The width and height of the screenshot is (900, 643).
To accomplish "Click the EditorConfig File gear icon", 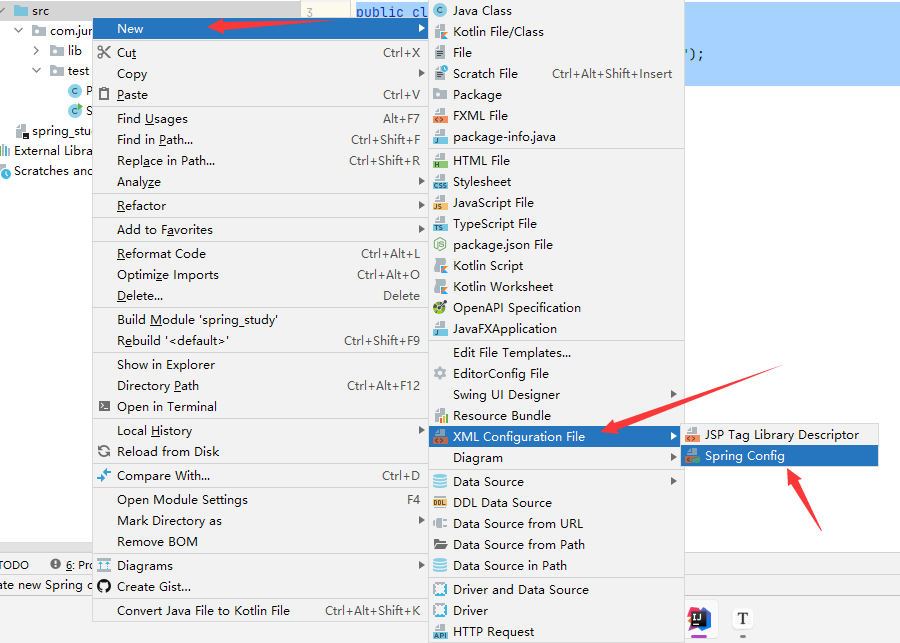I will click(440, 374).
